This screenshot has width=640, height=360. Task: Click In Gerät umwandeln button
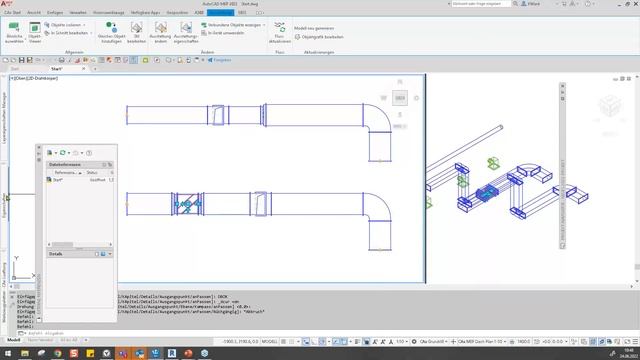coord(222,33)
